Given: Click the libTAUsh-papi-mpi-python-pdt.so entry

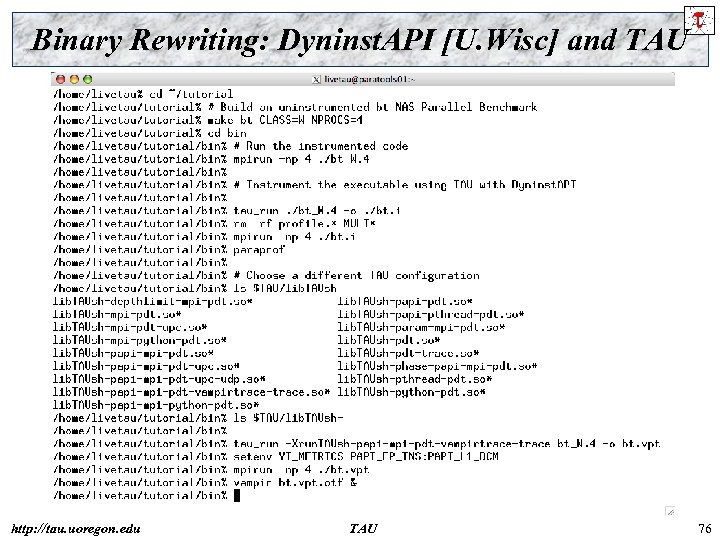Looking at the screenshot, I should tap(156, 405).
